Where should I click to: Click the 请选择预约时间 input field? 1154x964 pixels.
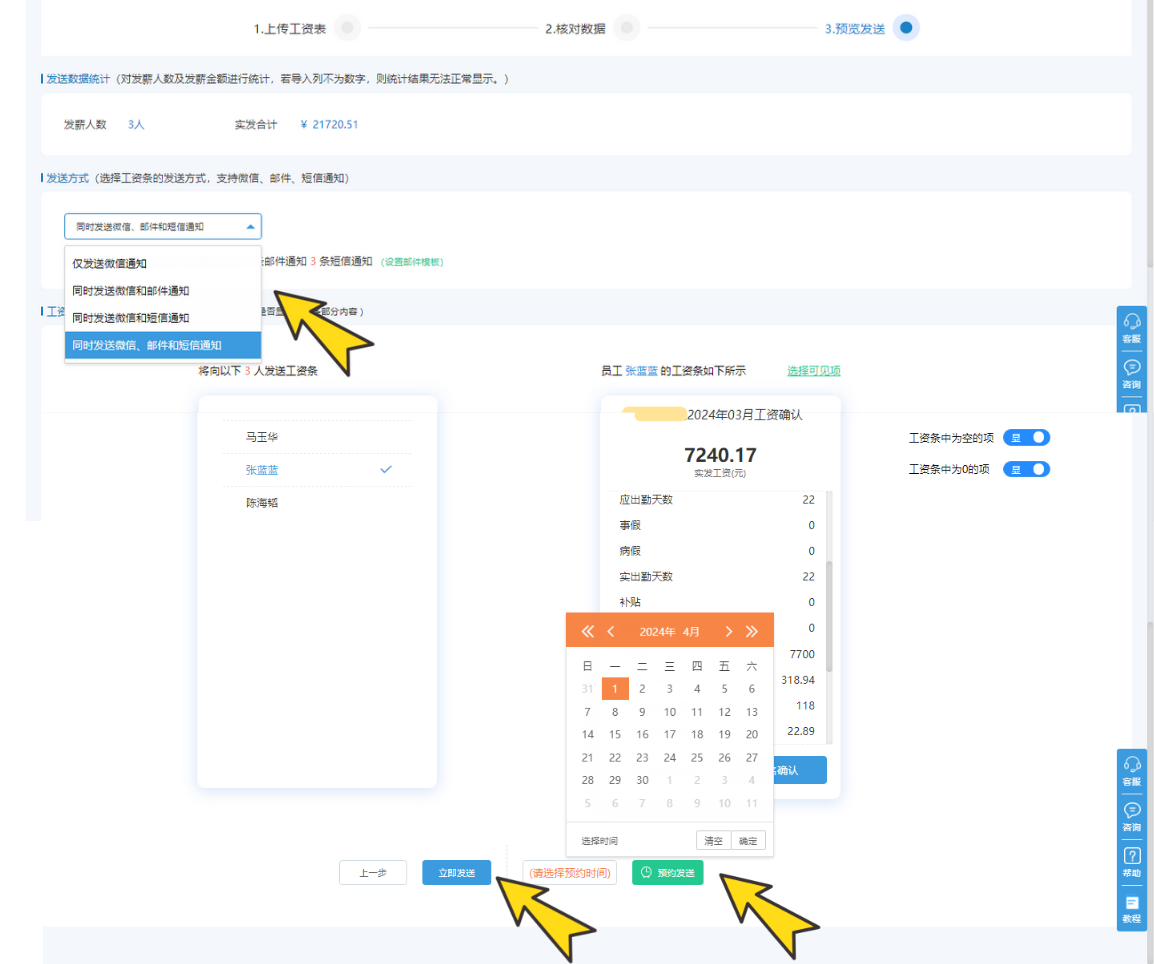(x=569, y=872)
